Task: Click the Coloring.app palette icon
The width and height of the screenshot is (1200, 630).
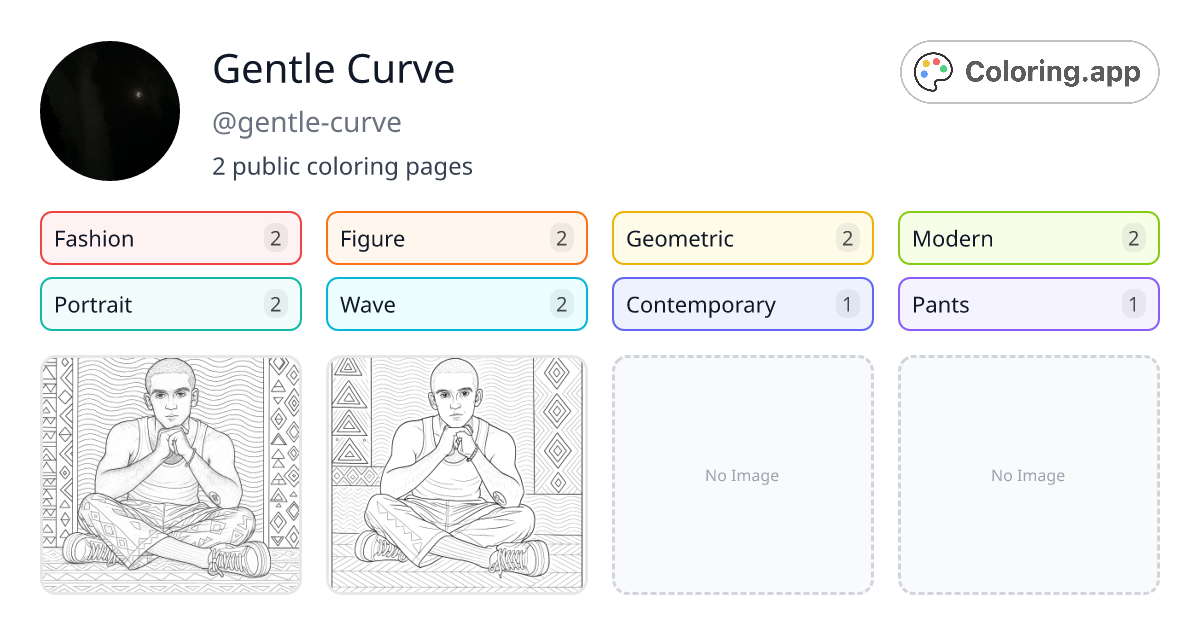Action: [932, 71]
